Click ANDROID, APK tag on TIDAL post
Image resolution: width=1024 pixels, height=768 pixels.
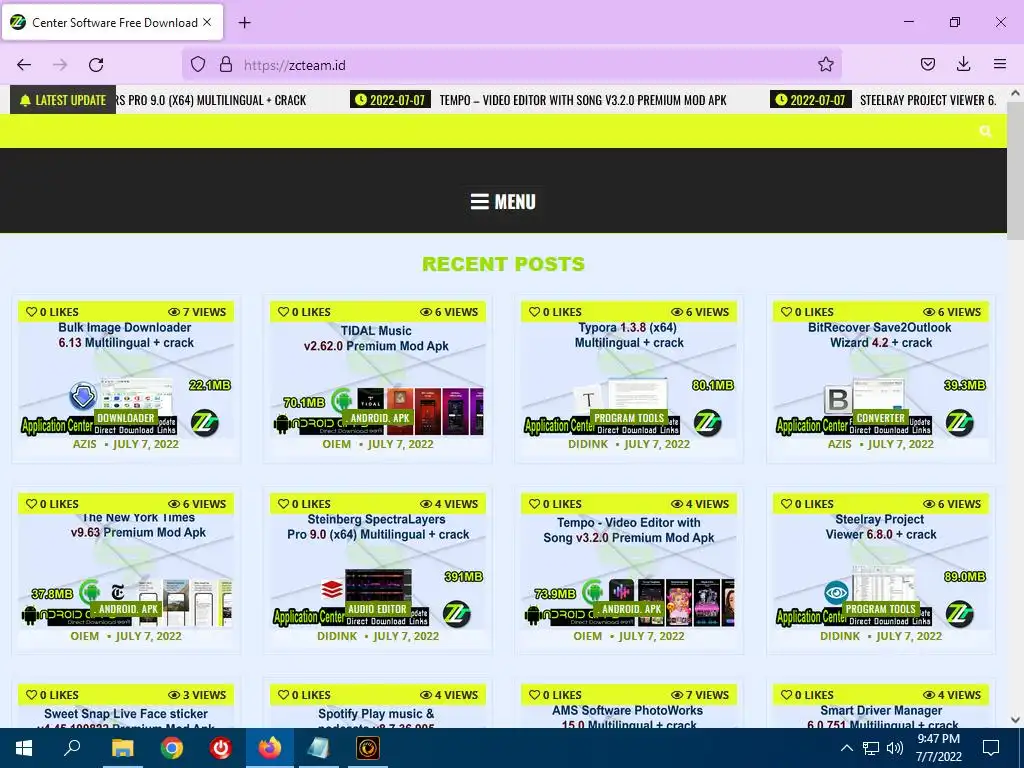(x=379, y=418)
